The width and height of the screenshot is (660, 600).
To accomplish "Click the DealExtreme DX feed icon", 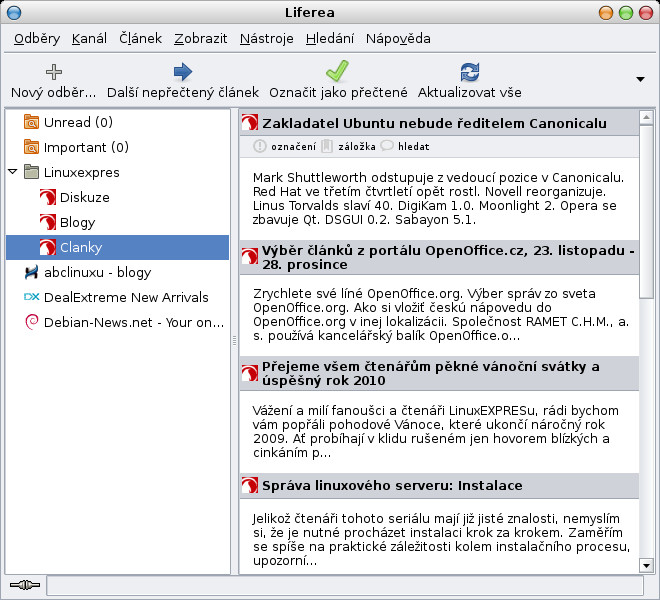I will (32, 297).
